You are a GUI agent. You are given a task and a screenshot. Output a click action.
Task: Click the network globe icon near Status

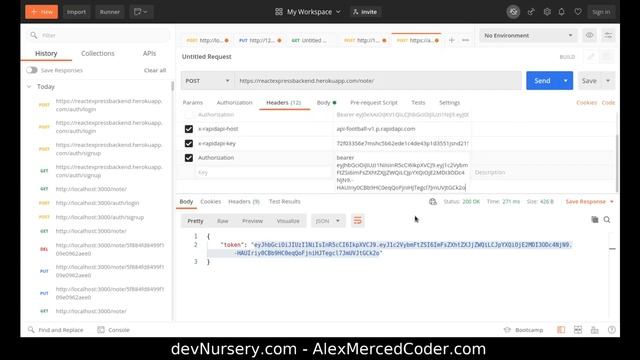point(433,202)
